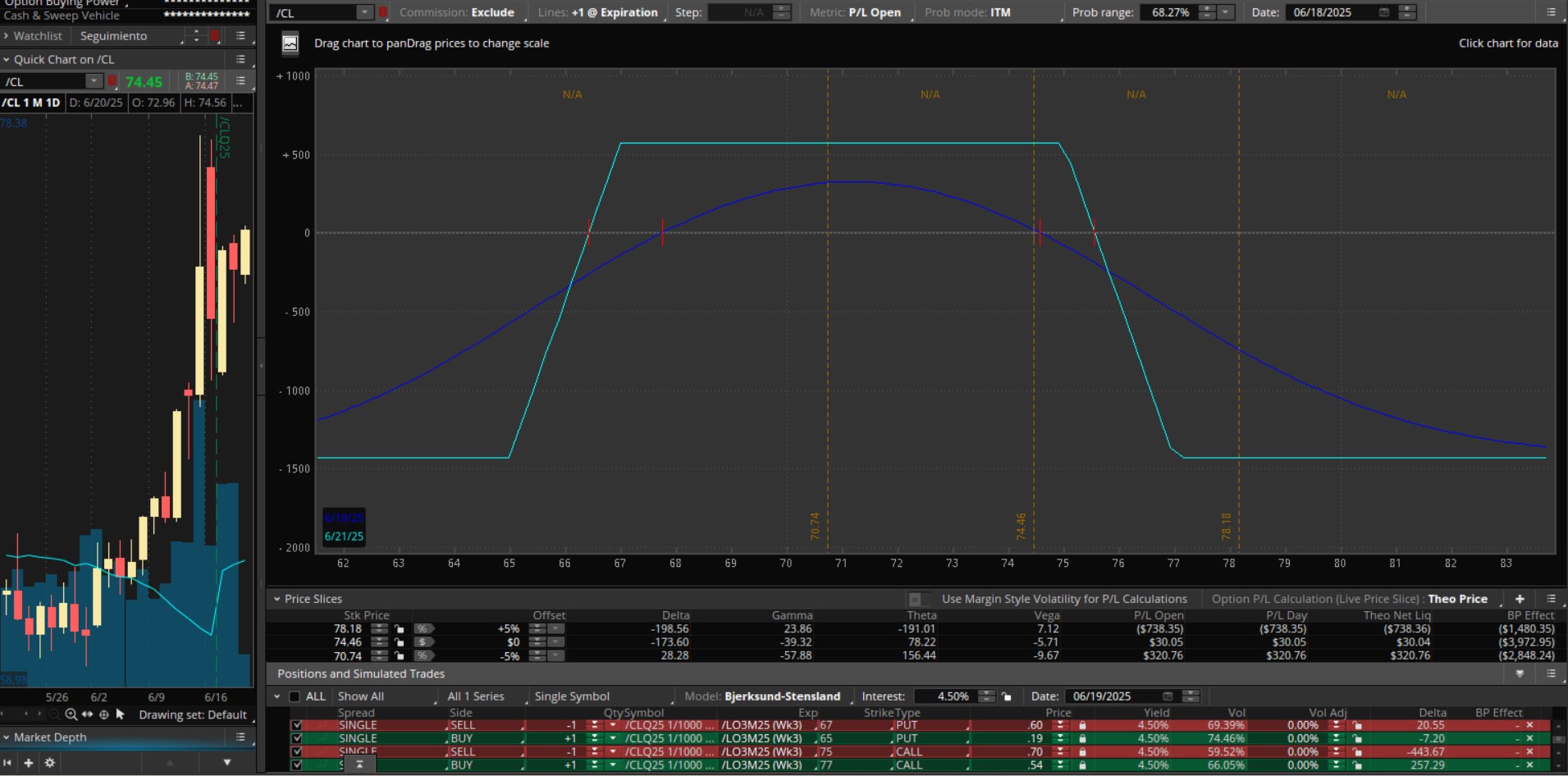Uncheck the 75 CALL sell row checkbox
The width and height of the screenshot is (1568, 776).
[x=296, y=751]
